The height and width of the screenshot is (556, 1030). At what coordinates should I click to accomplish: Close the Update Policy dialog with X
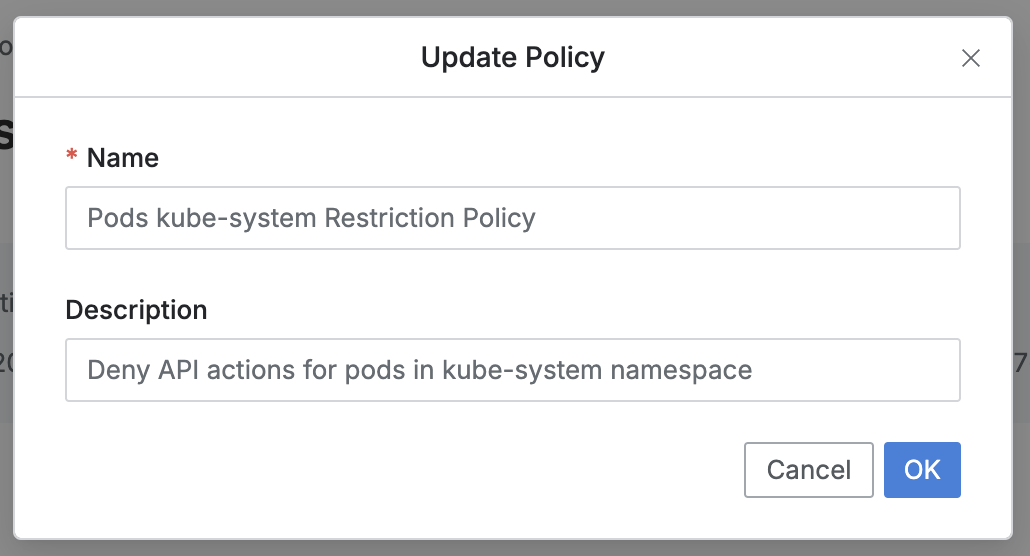click(x=970, y=58)
